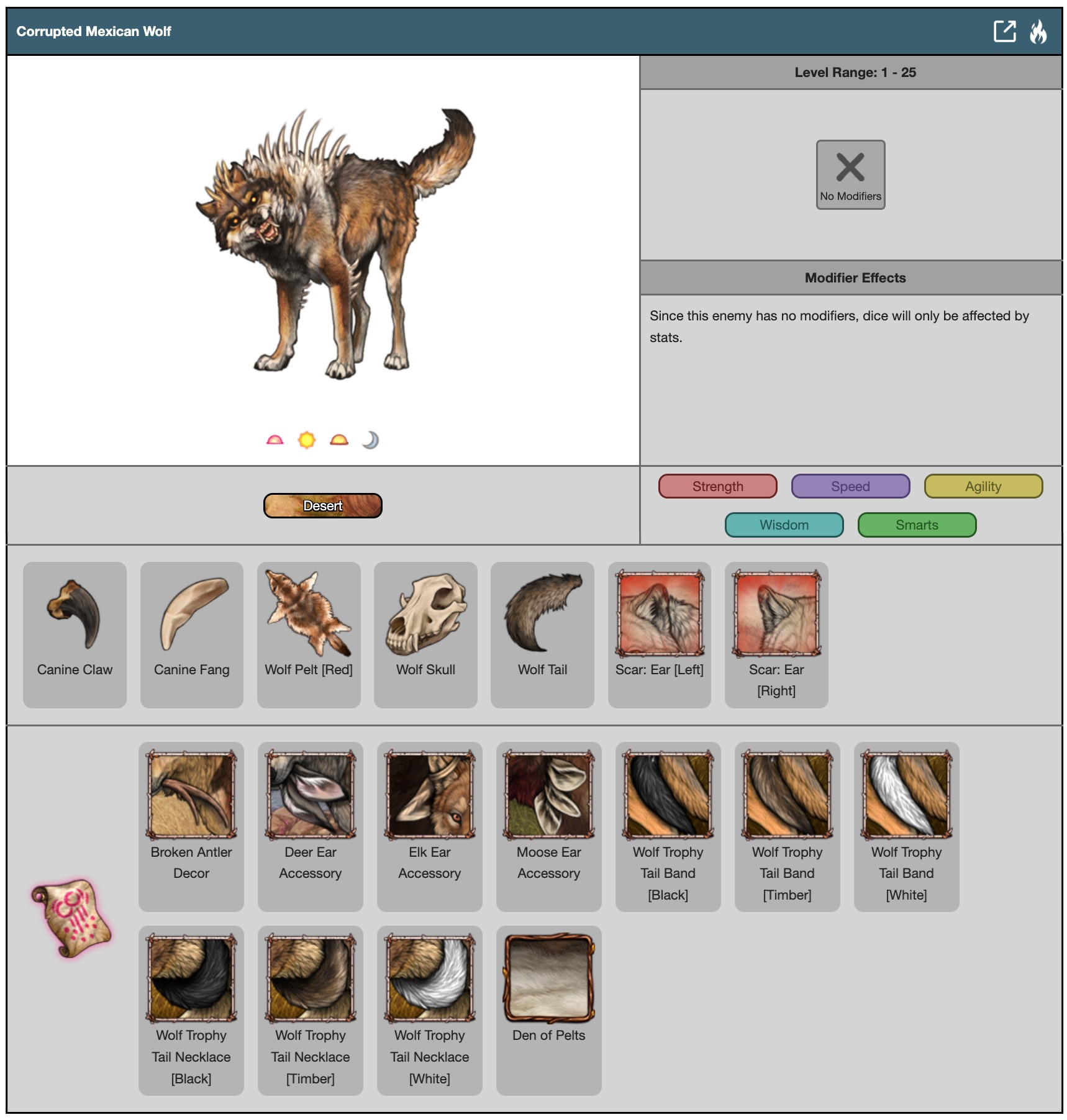Click the Agility stat tag
Screen dimensions: 1067x1120
pyautogui.click(x=984, y=486)
